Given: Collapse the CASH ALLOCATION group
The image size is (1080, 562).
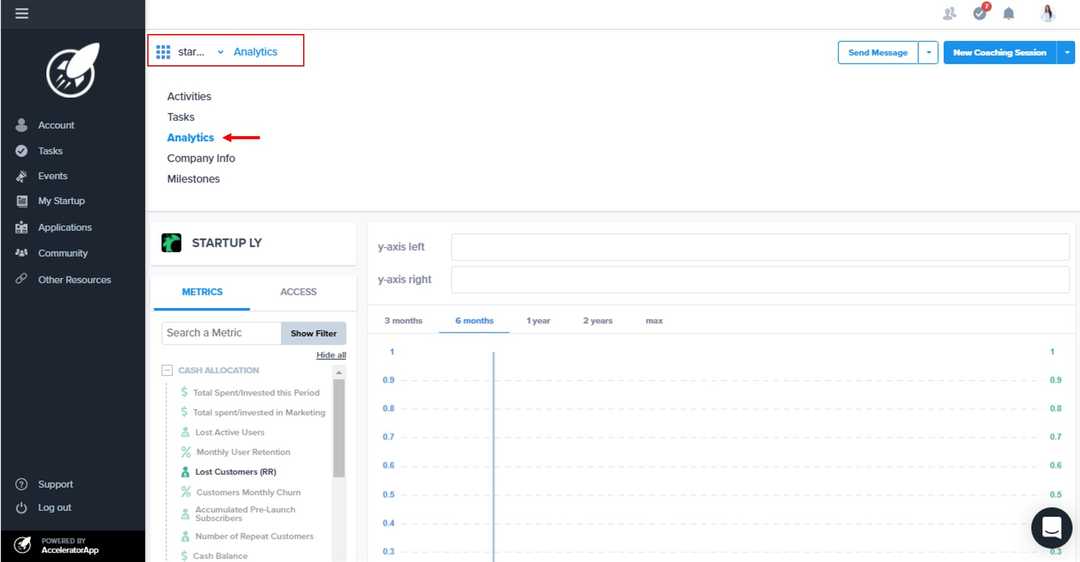Looking at the screenshot, I should (167, 371).
